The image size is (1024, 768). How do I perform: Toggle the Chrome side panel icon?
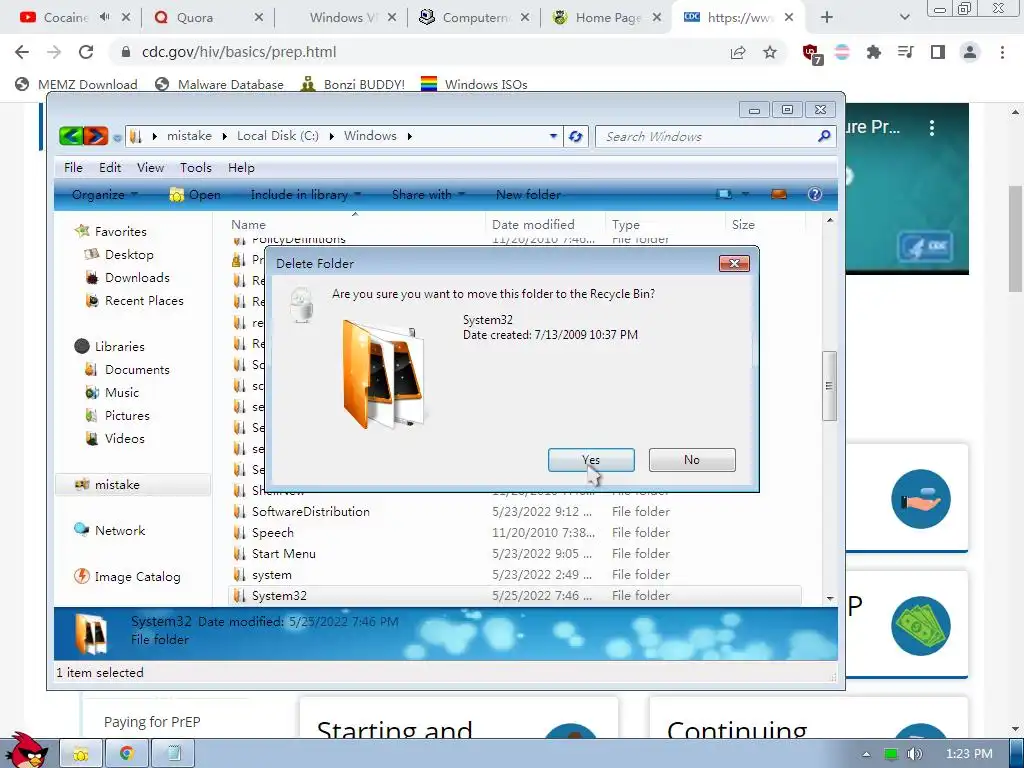pos(938,52)
